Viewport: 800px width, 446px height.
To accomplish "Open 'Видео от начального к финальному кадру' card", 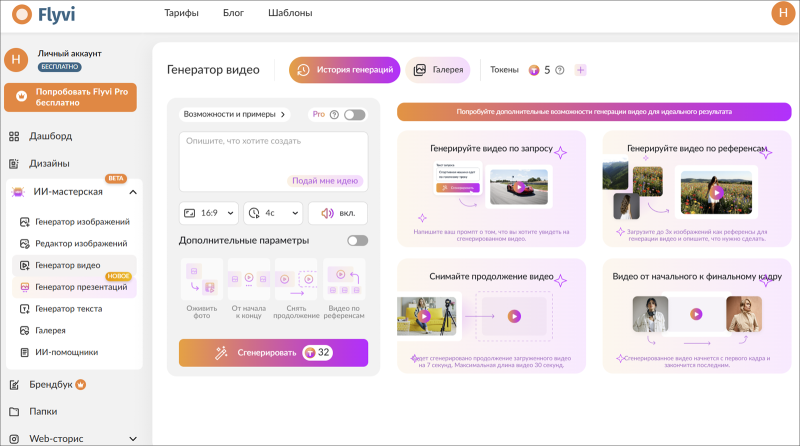I will point(697,316).
